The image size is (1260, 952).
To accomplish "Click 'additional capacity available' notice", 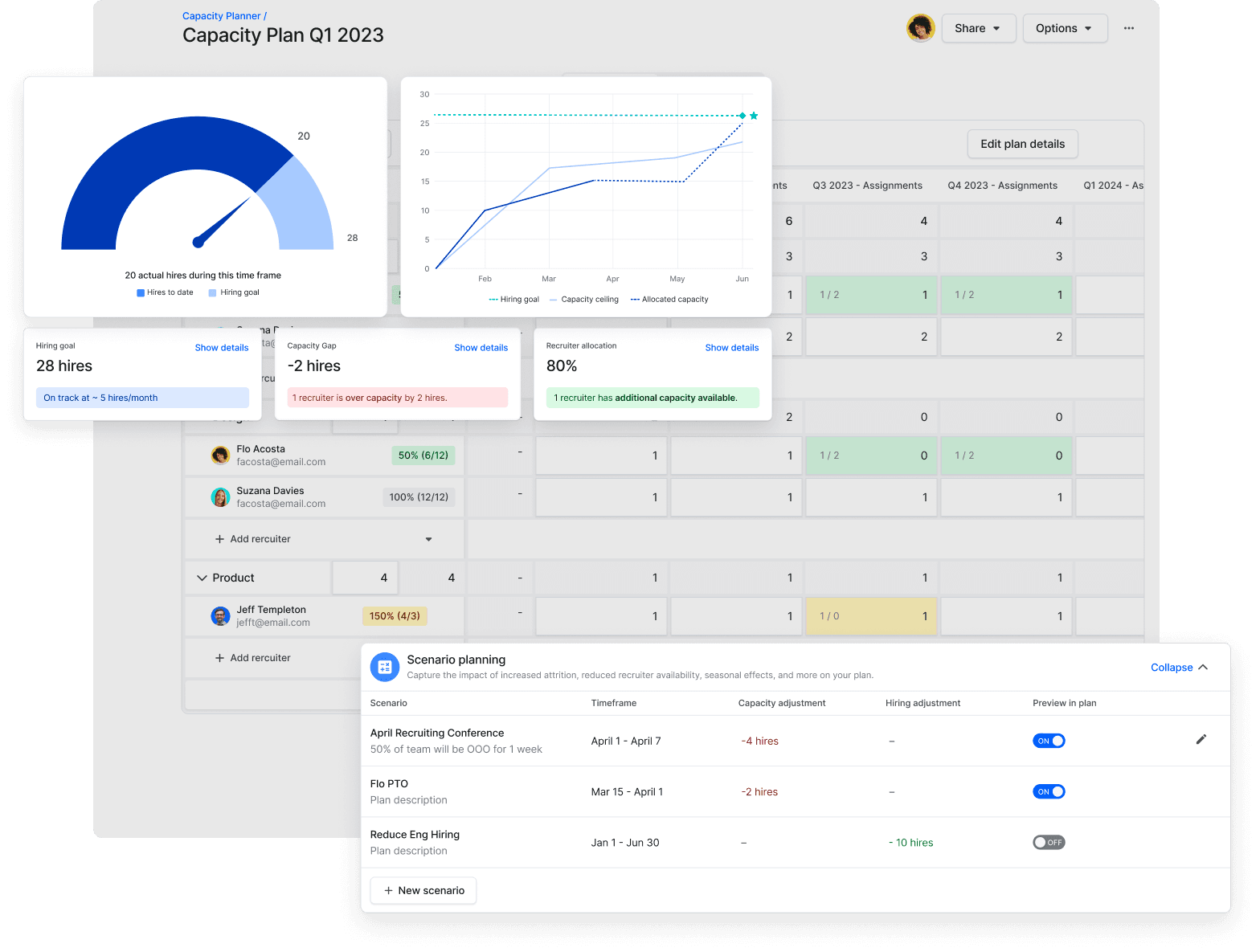I will coord(652,398).
